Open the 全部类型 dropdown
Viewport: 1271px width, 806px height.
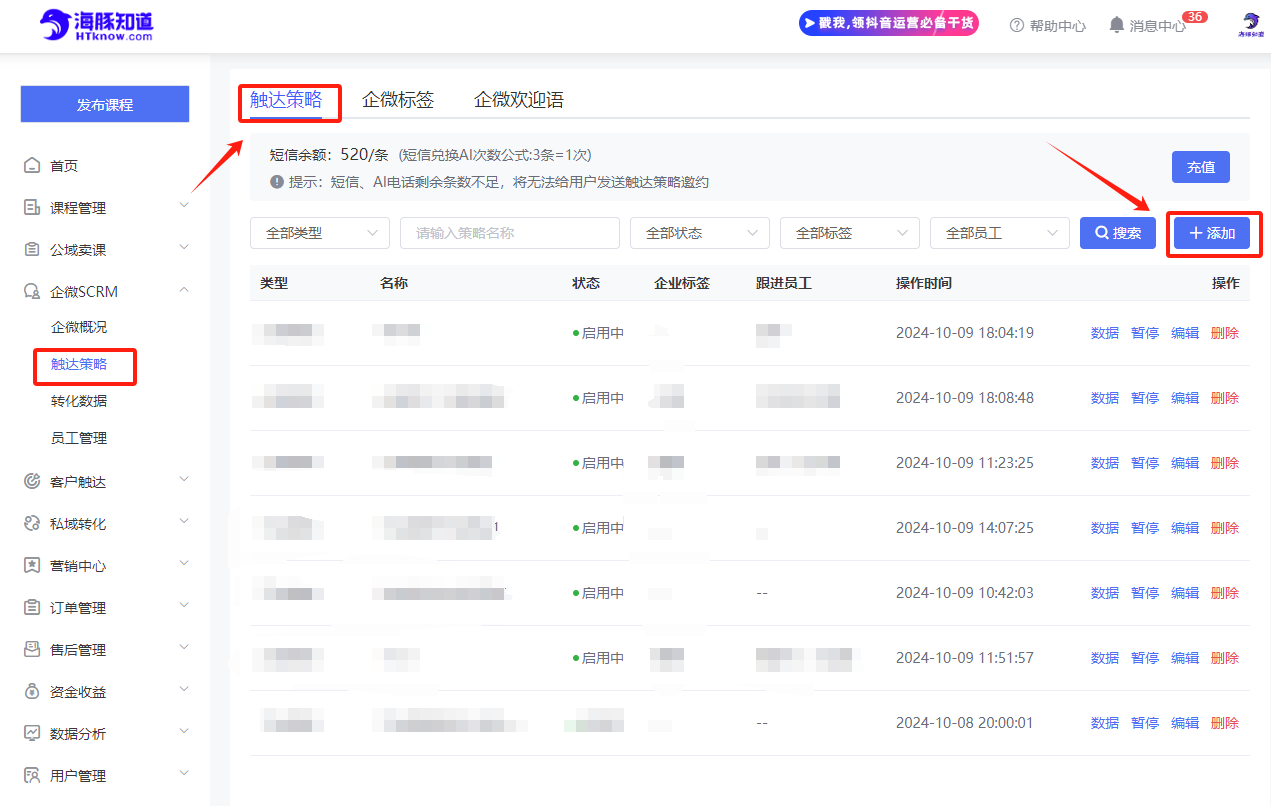click(320, 233)
